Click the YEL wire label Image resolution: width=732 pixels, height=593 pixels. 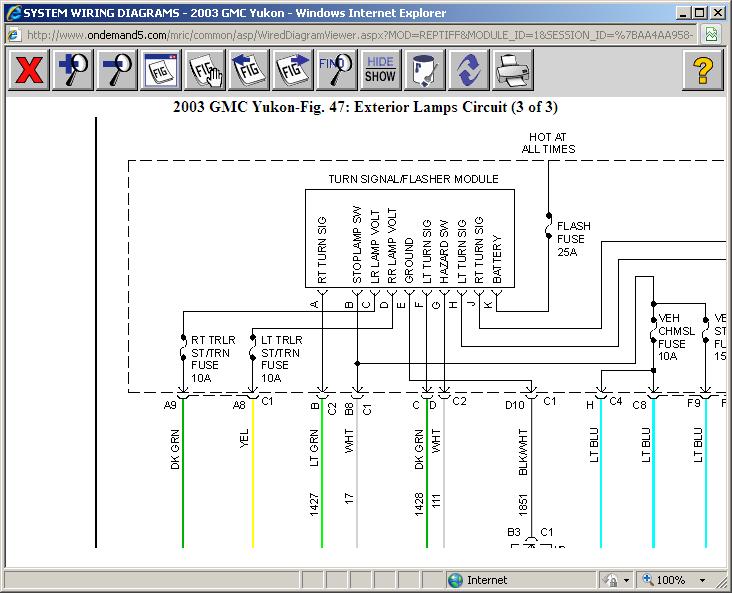click(244, 438)
